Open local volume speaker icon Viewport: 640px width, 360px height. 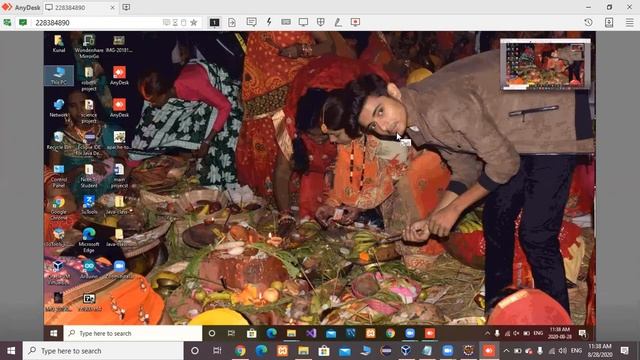coord(562,351)
